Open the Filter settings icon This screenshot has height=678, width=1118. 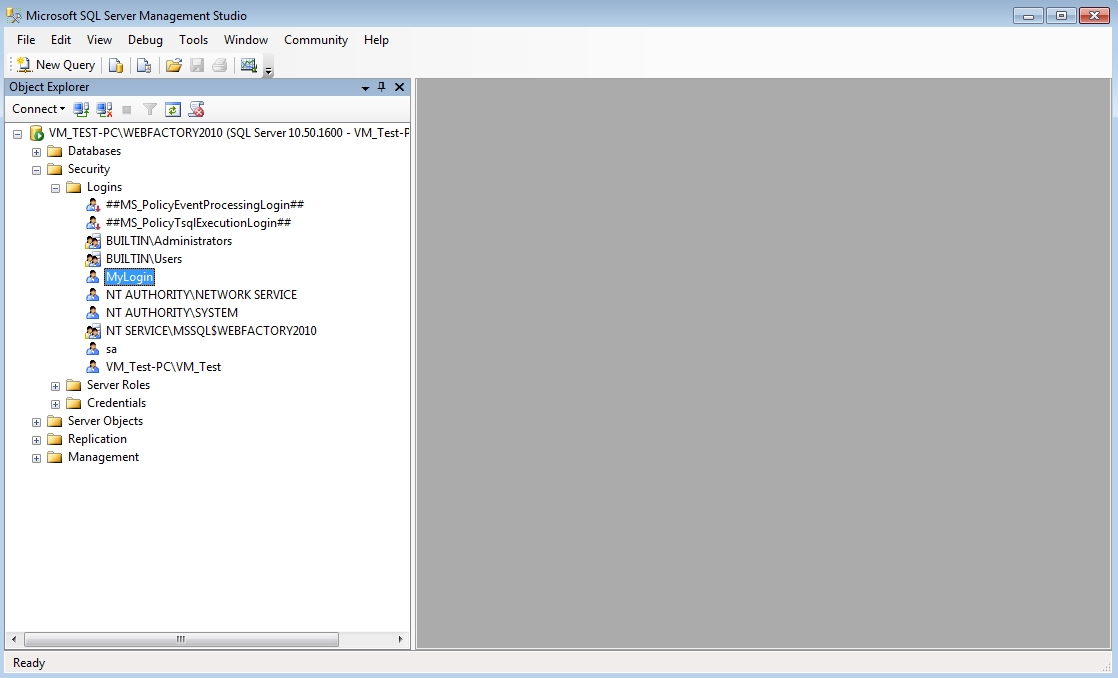pos(148,108)
